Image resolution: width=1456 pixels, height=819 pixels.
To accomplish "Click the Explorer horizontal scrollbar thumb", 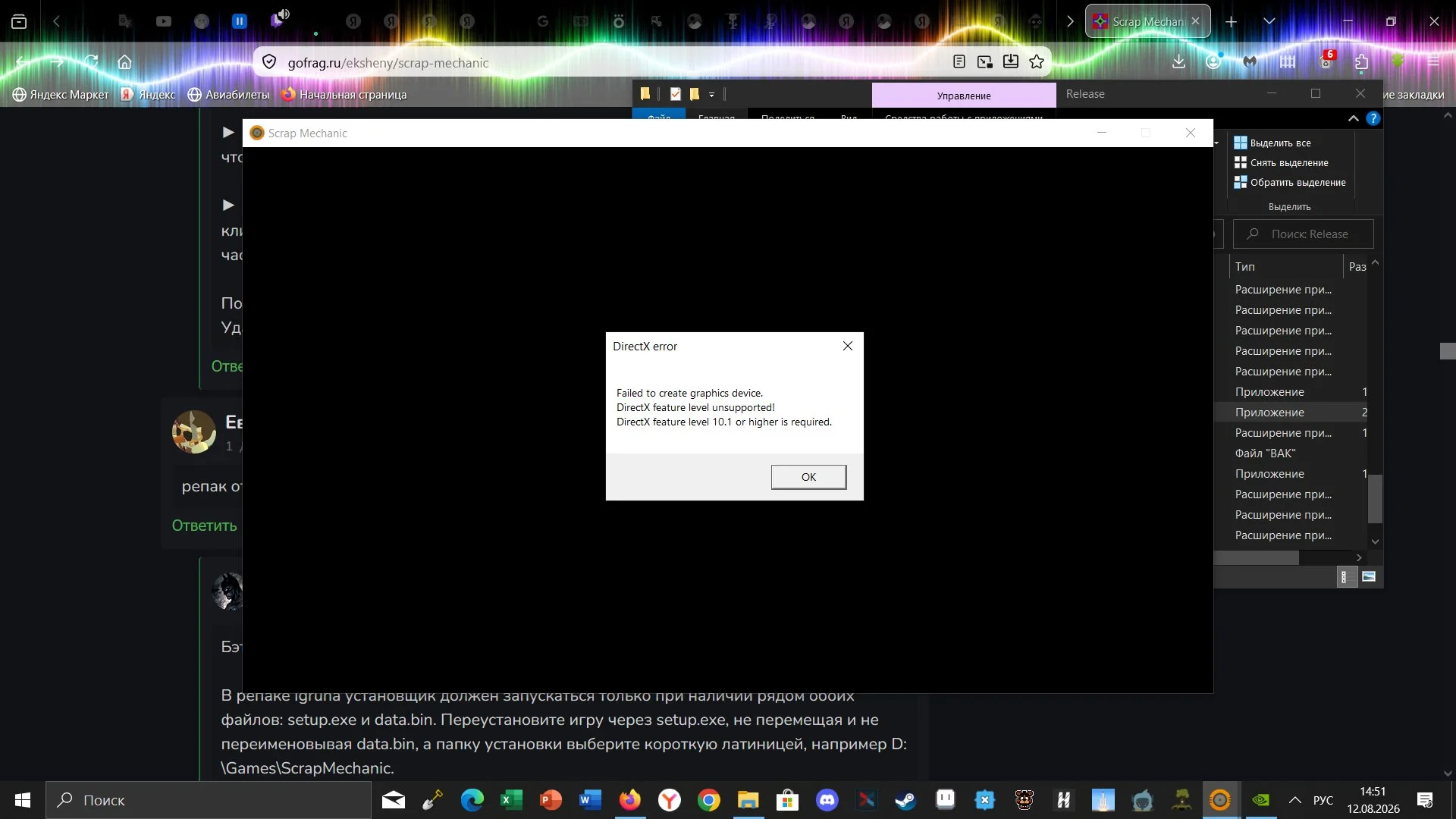I will click(x=1257, y=557).
